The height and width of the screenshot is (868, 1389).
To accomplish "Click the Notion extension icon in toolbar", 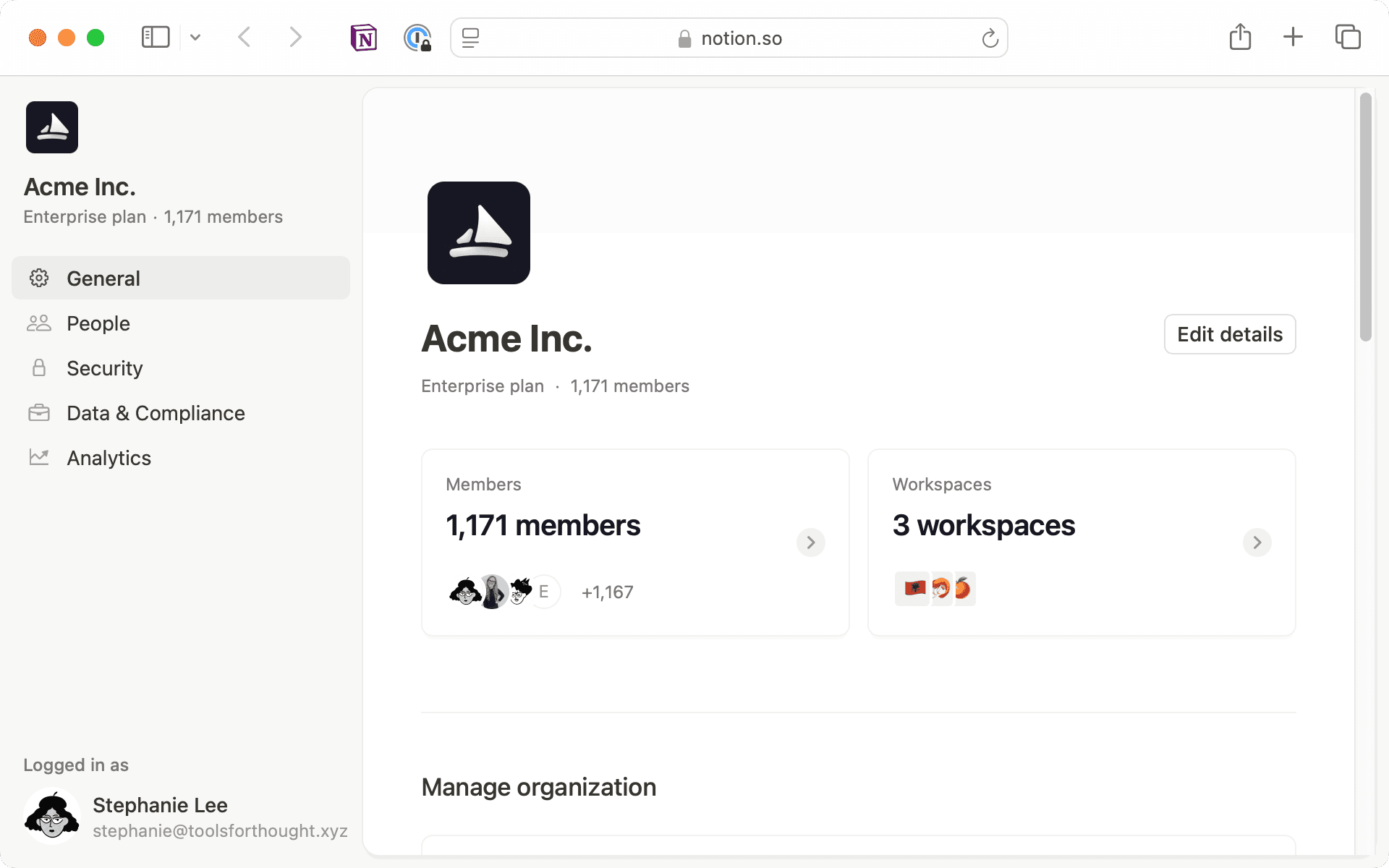I will [x=364, y=37].
